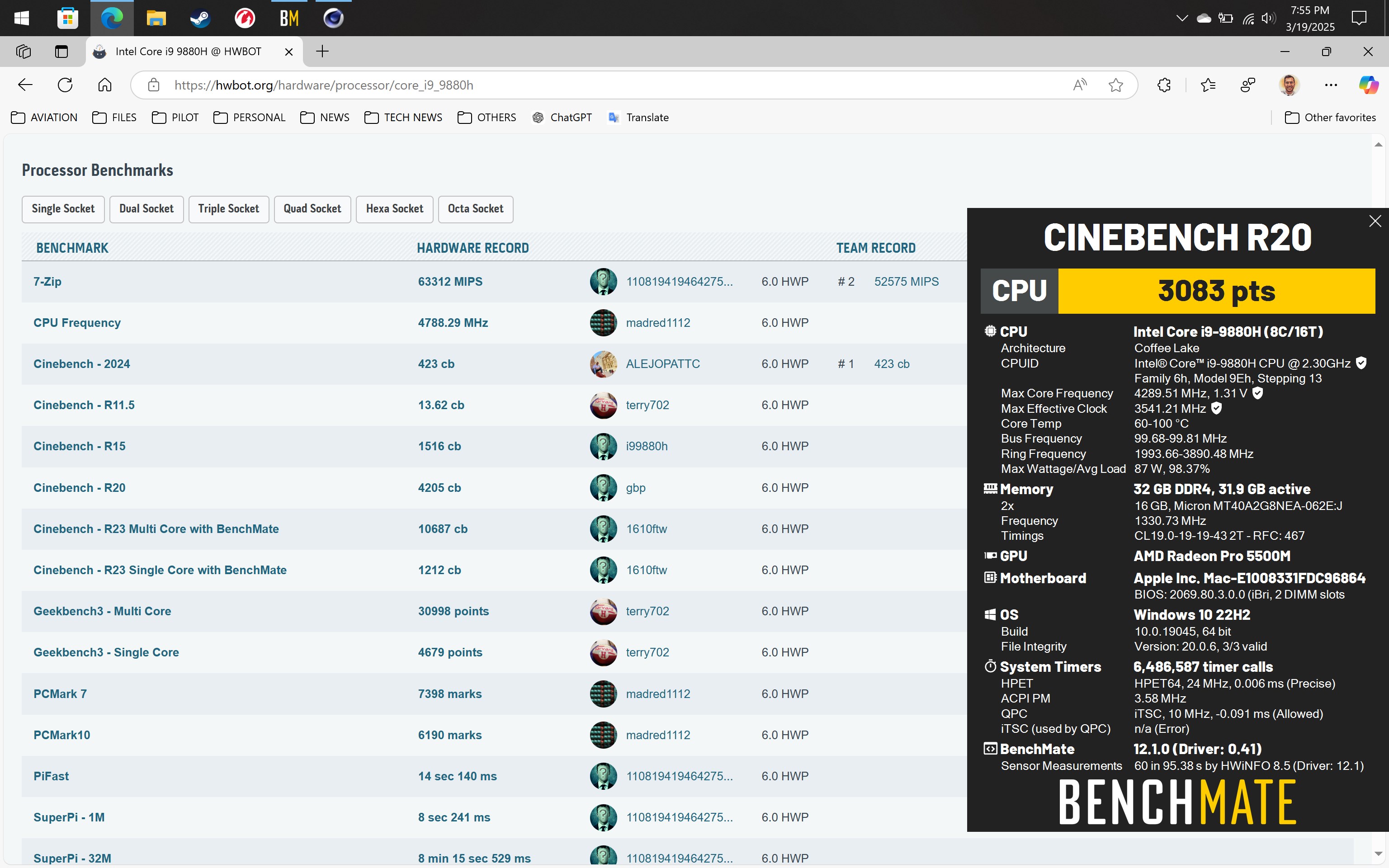The width and height of the screenshot is (1389, 868).
Task: Click i99880h user avatar thumbnail
Action: point(603,447)
